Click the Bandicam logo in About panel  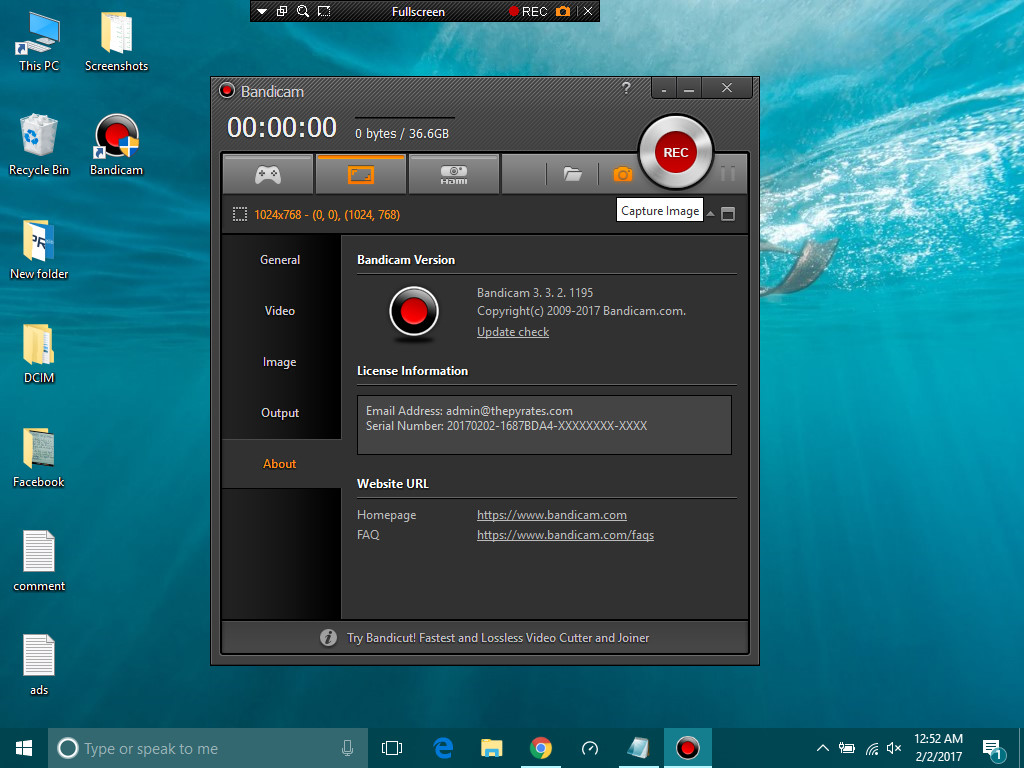(414, 312)
